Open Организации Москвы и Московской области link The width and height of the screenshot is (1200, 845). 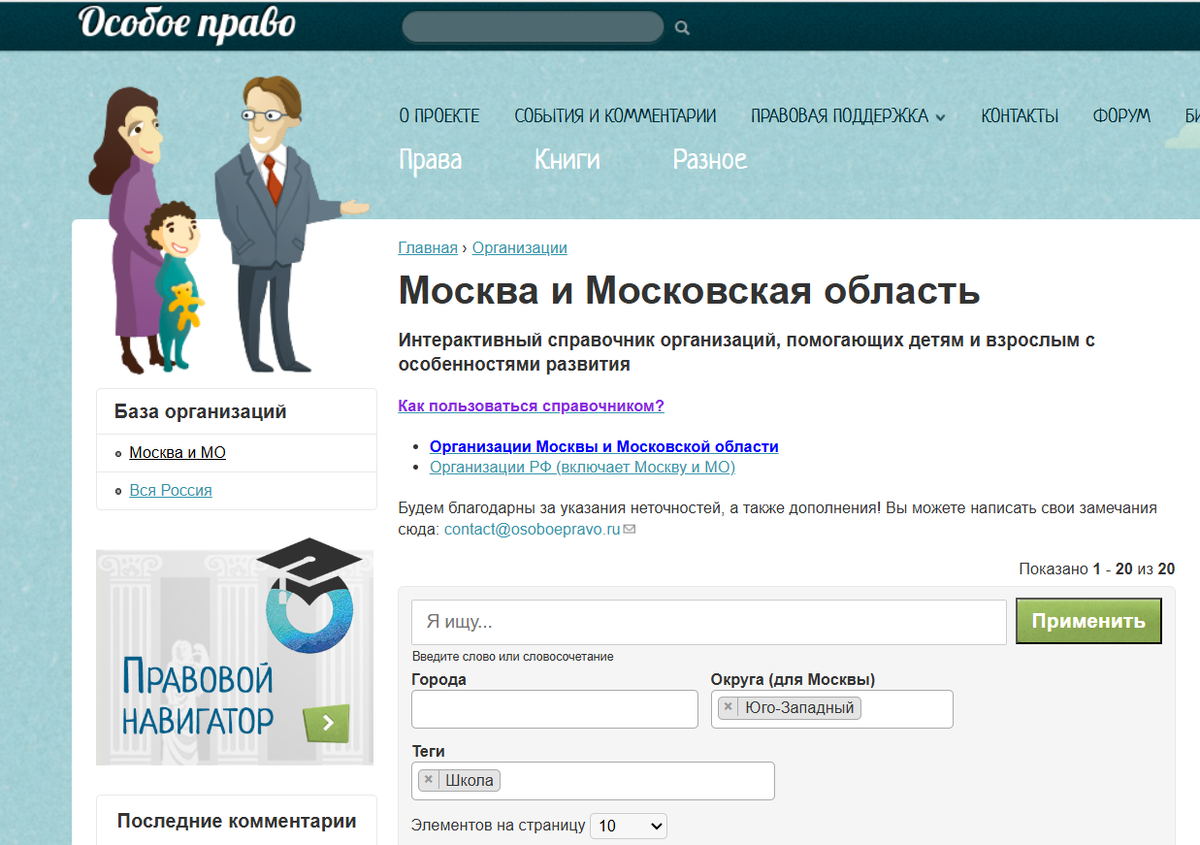[x=604, y=447]
